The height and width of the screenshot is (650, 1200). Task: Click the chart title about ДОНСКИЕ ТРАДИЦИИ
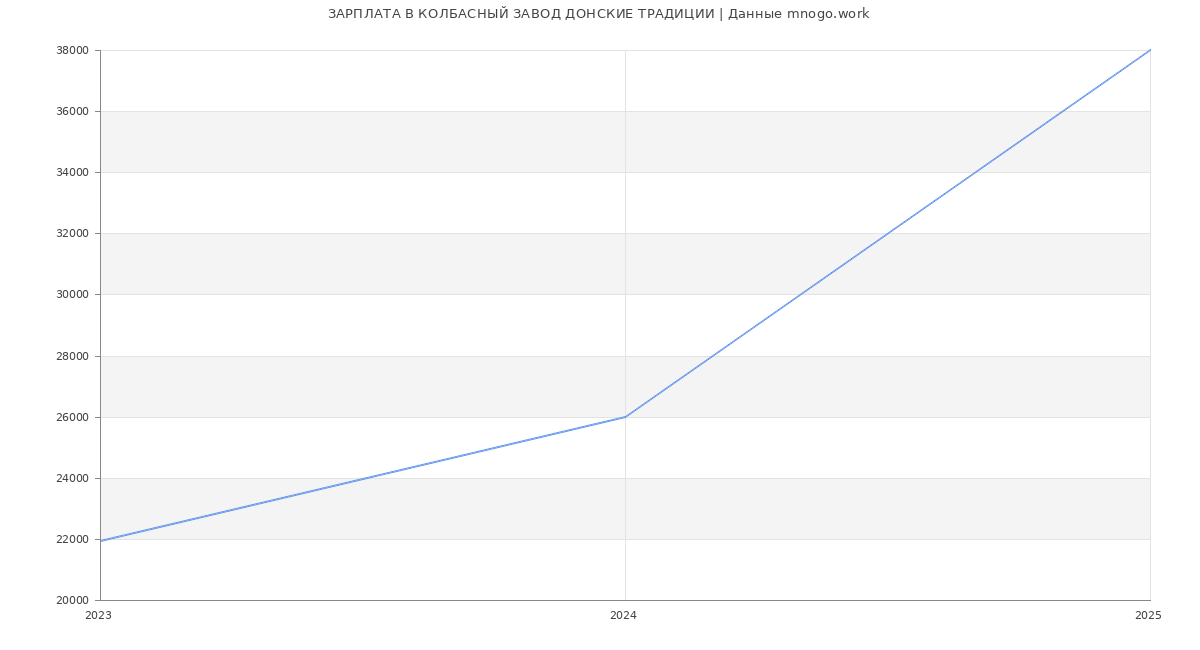598,14
